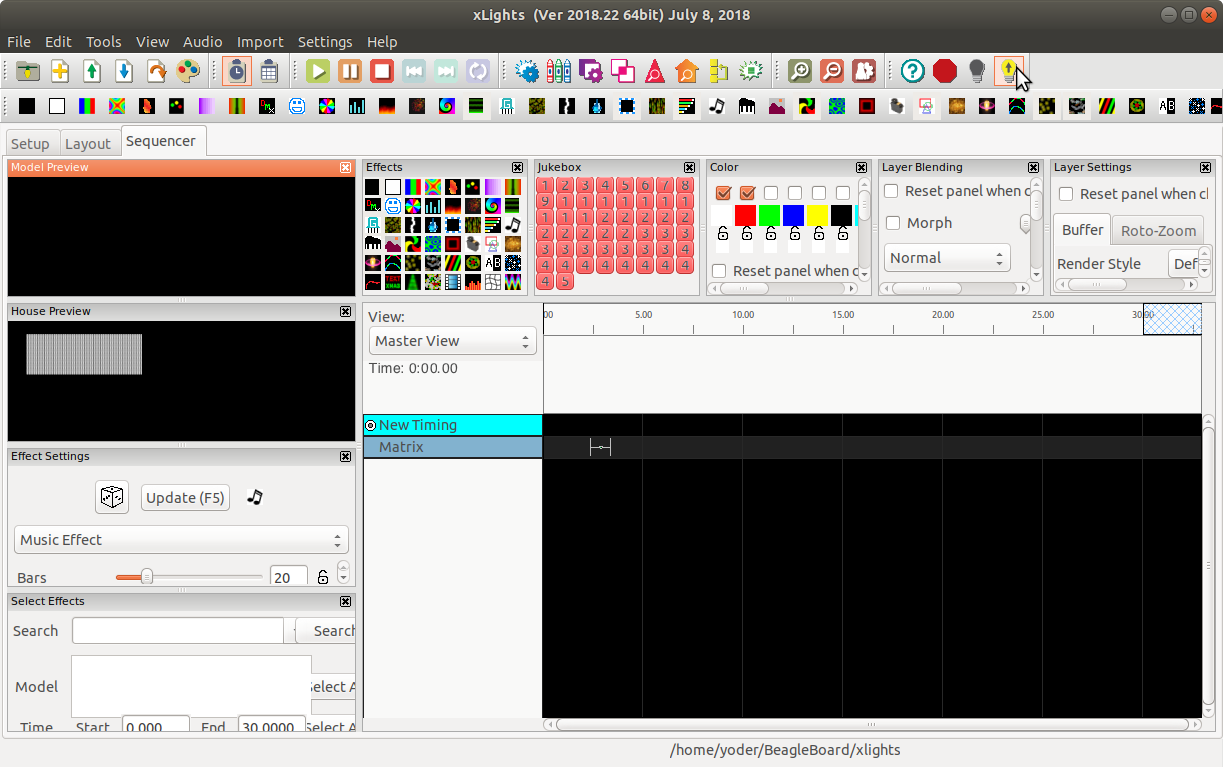Click the zoom out magnifier icon
The image size is (1223, 767).
tap(831, 71)
